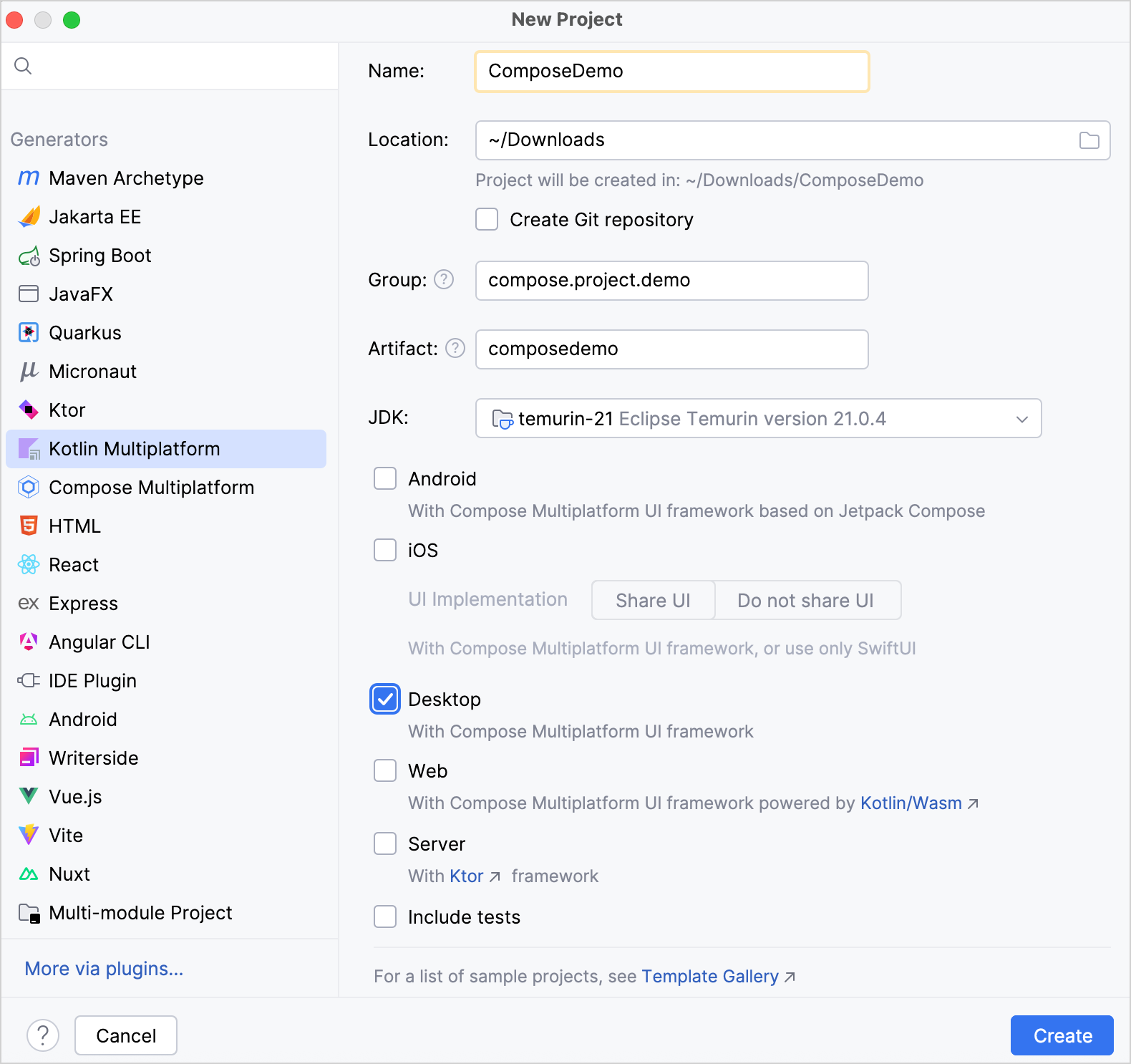Click the search magnifier icon
Image resolution: width=1131 pixels, height=1064 pixels.
(23, 66)
